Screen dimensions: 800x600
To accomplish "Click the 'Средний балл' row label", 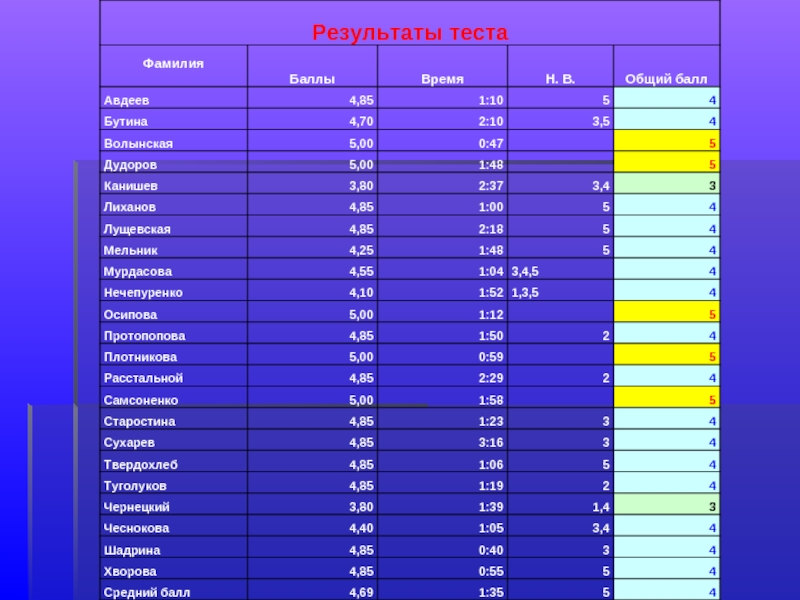I will coord(147,593).
